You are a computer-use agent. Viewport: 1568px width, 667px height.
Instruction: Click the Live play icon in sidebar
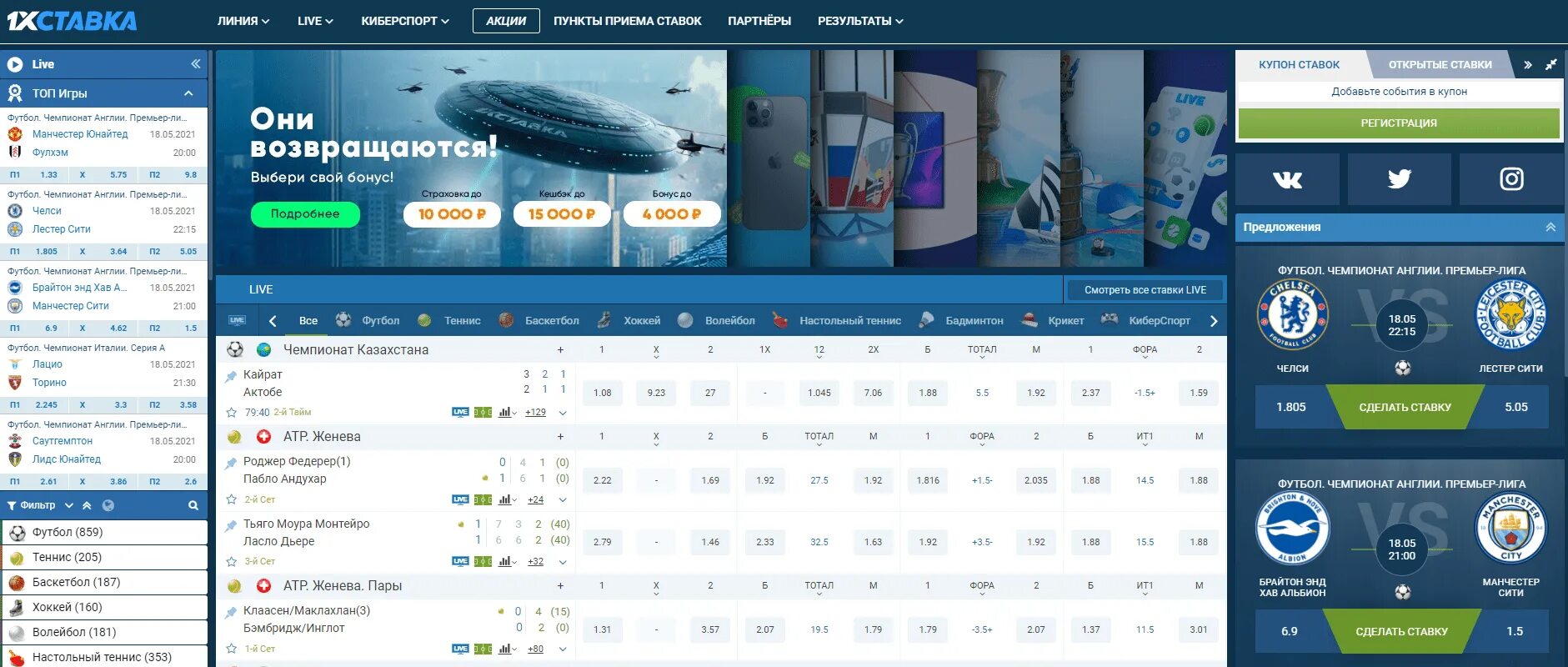15,64
